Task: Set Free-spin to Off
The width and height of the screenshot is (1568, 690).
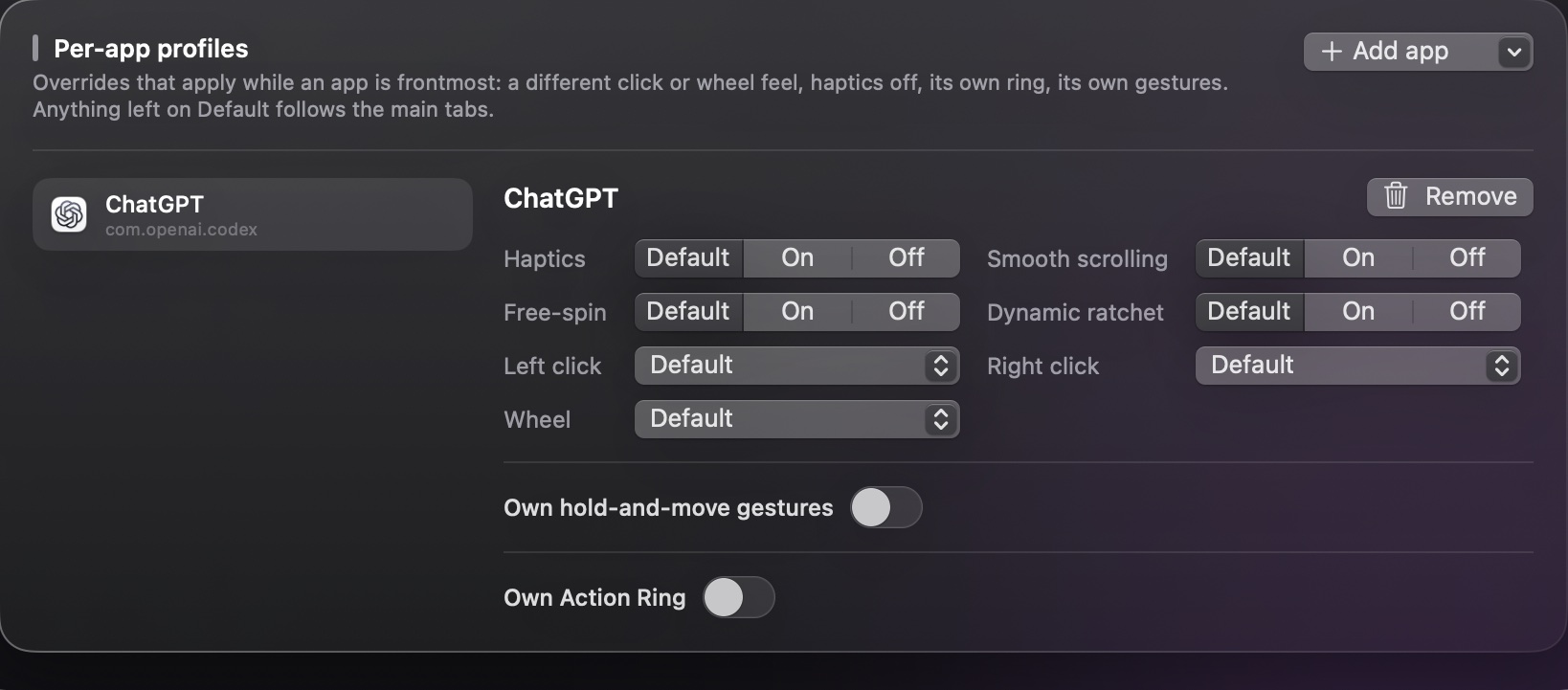Action: click(906, 312)
